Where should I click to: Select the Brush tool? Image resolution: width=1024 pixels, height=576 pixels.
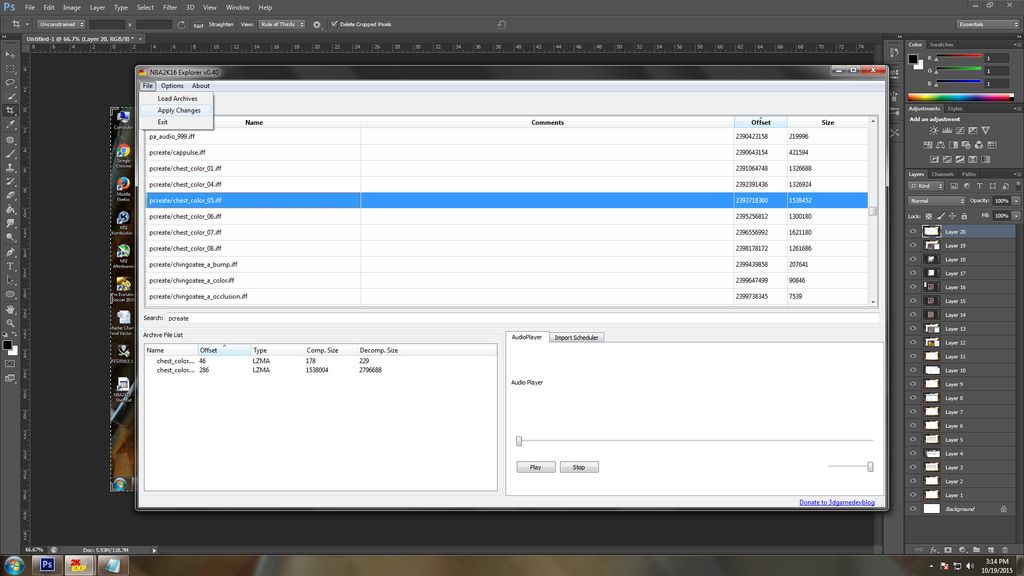pos(10,153)
